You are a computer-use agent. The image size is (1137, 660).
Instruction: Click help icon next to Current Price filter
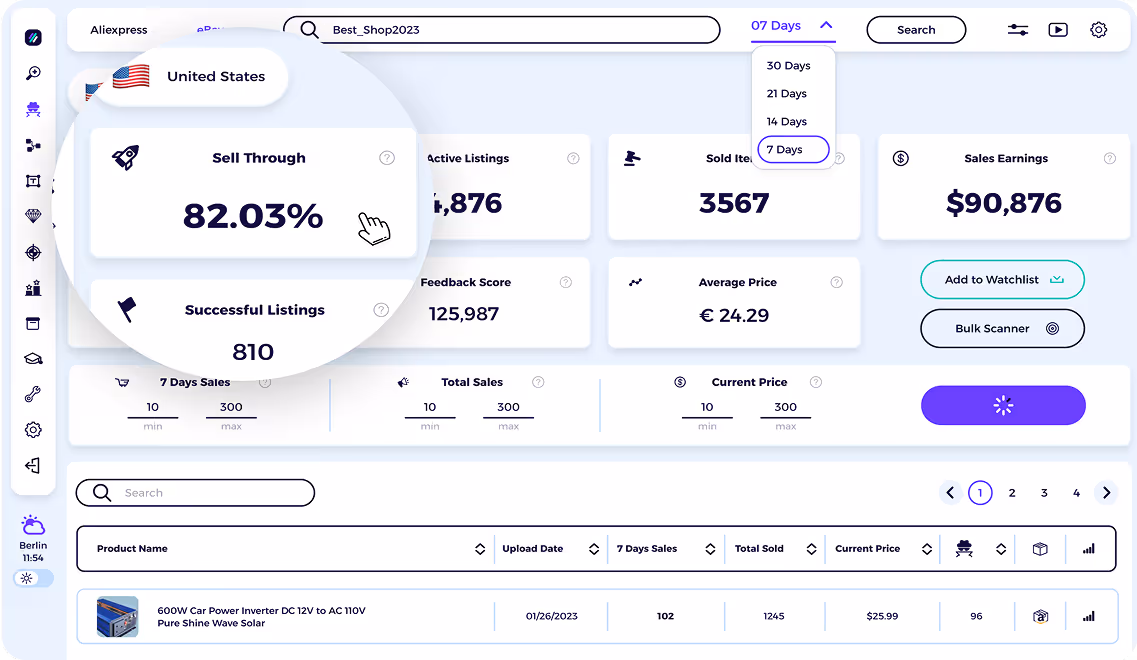pyautogui.click(x=816, y=382)
